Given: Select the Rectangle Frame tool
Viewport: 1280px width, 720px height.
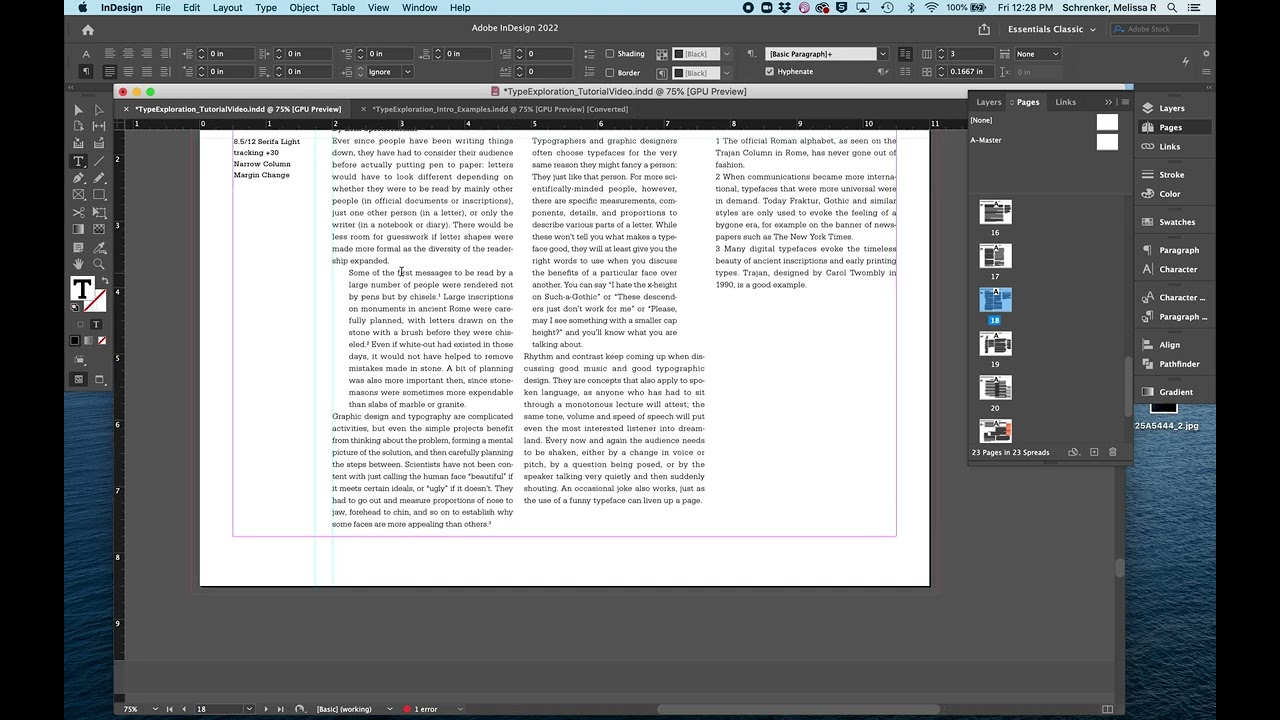Looking at the screenshot, I should [79, 195].
